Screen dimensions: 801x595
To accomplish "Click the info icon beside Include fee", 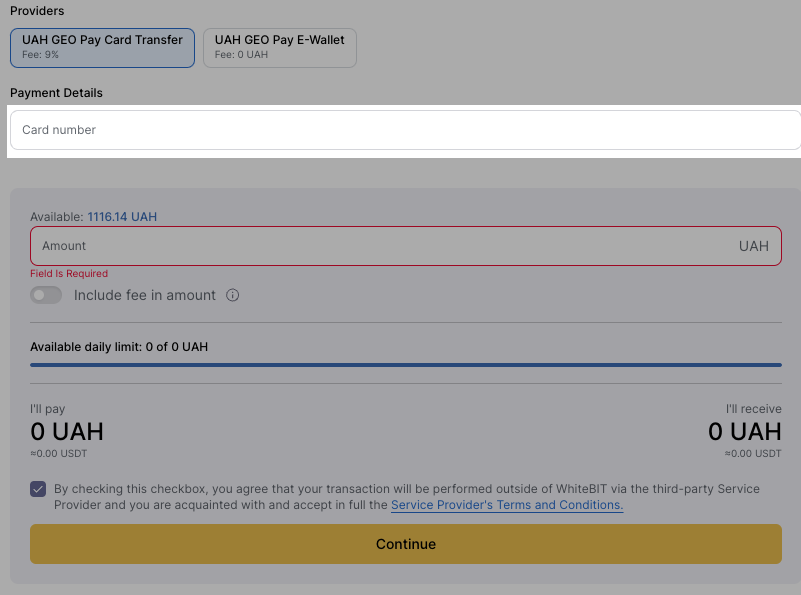I will (232, 295).
